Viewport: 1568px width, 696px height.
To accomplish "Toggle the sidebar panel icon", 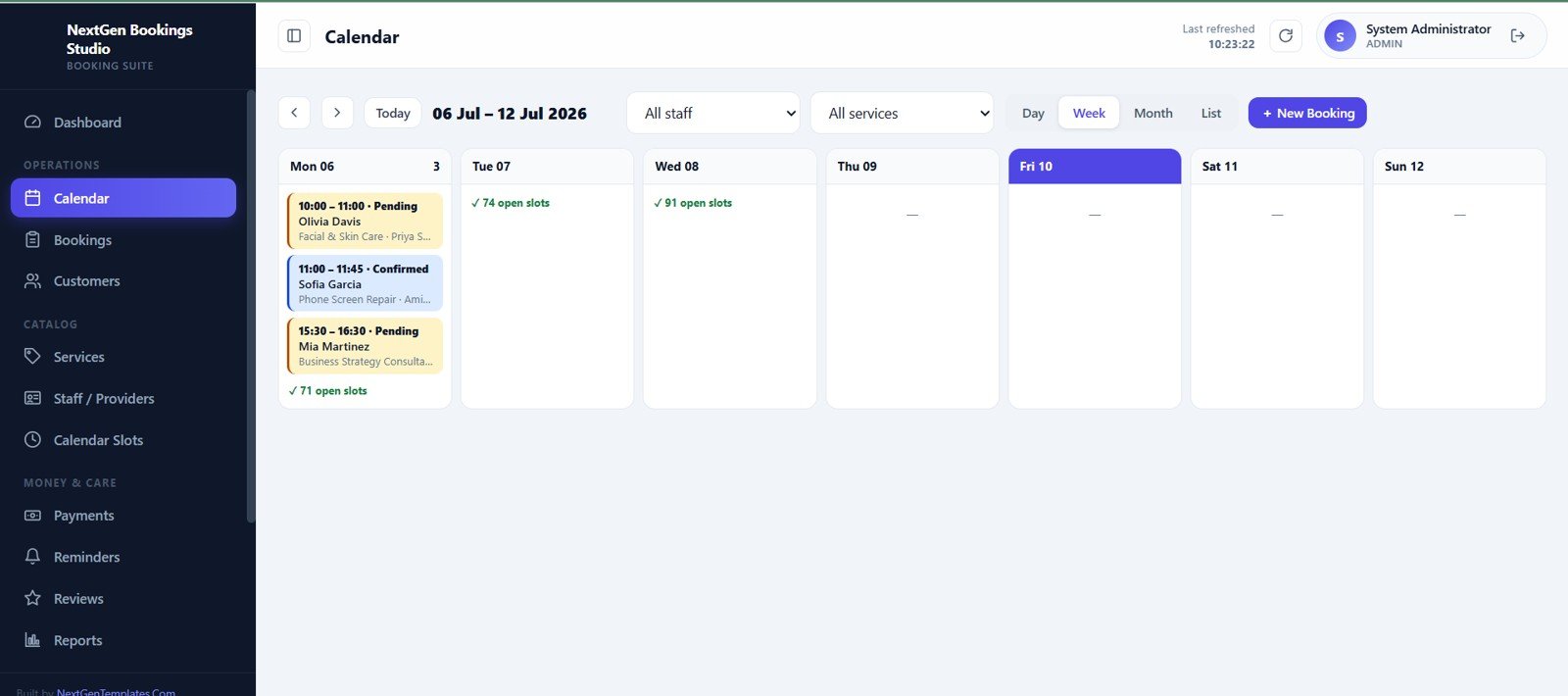I will tap(294, 36).
